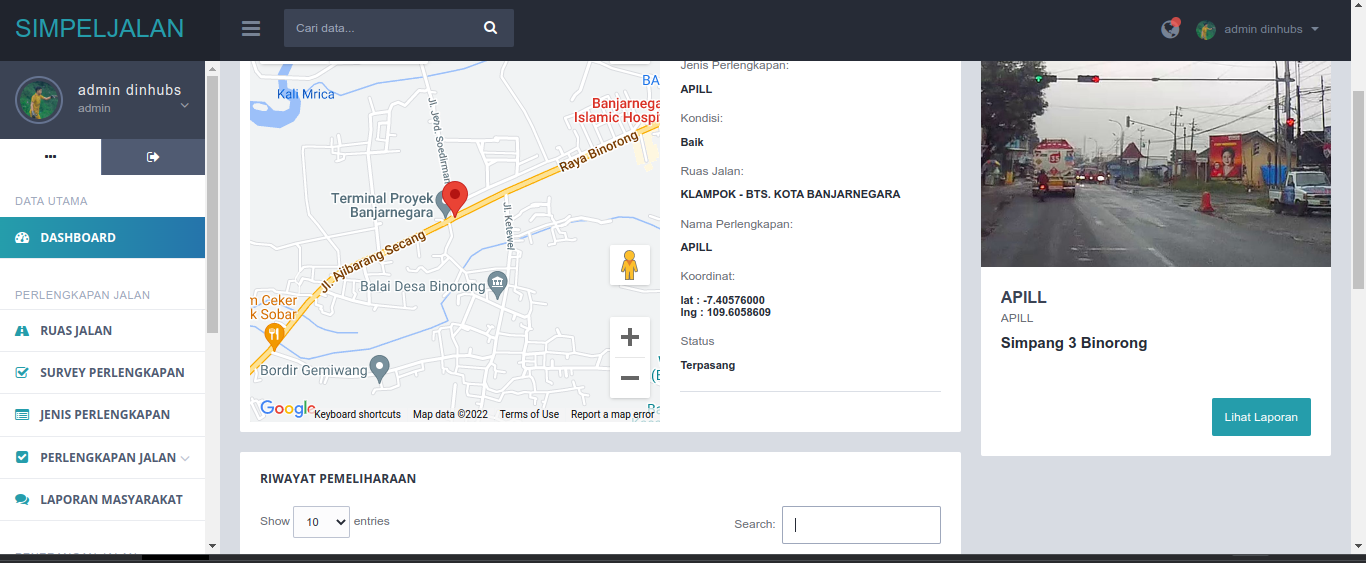1366x563 pixels.
Task: Zoom out on the map
Action: (x=630, y=378)
